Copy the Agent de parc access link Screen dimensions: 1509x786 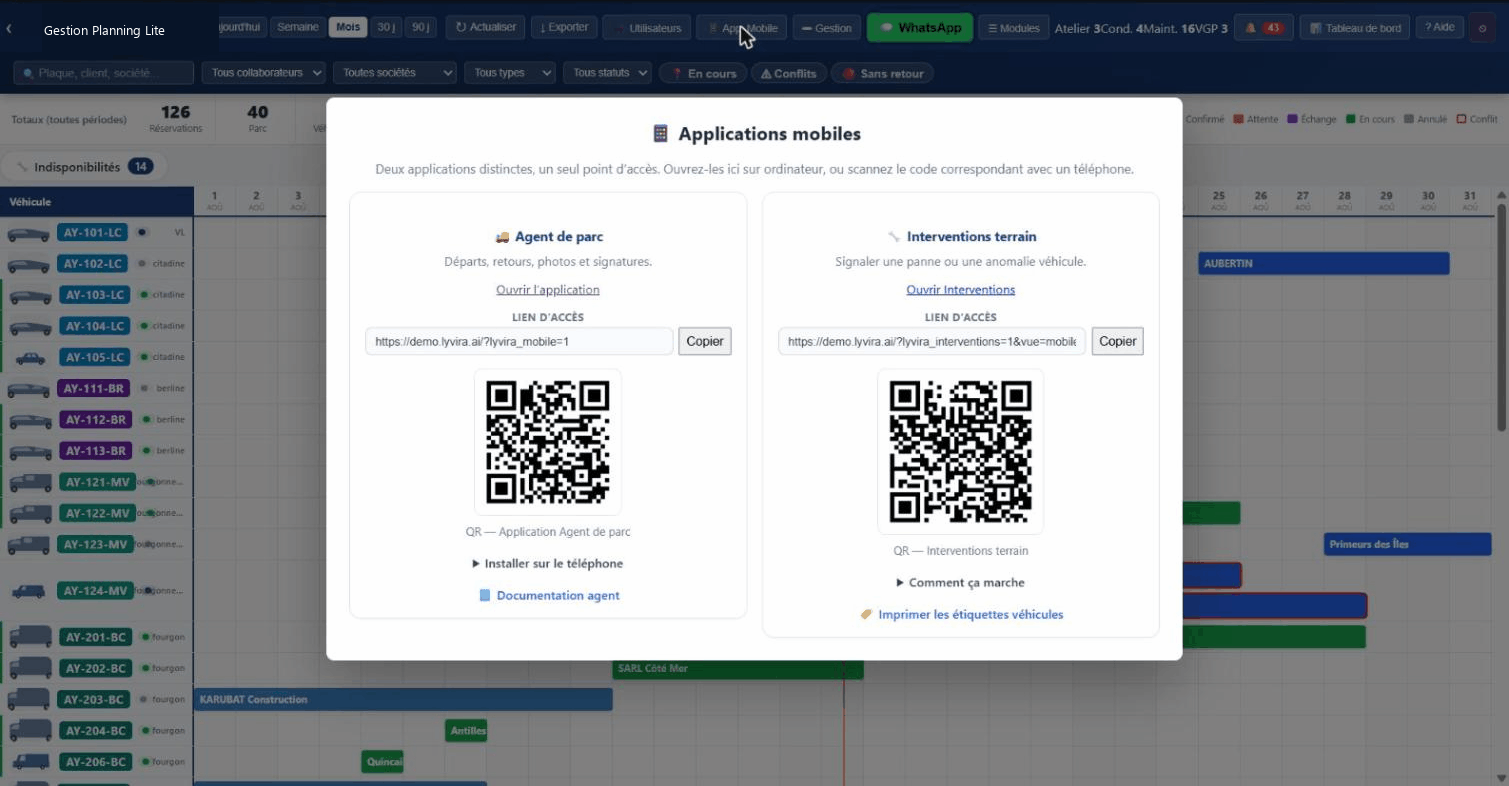[705, 341]
